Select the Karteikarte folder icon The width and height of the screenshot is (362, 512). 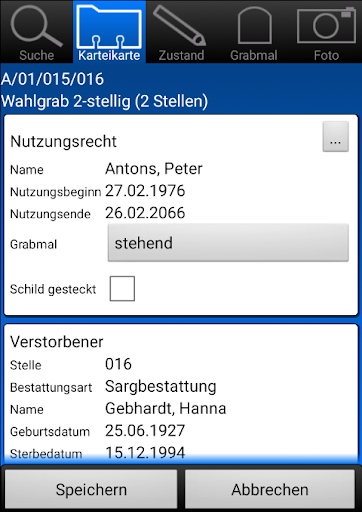click(x=109, y=27)
